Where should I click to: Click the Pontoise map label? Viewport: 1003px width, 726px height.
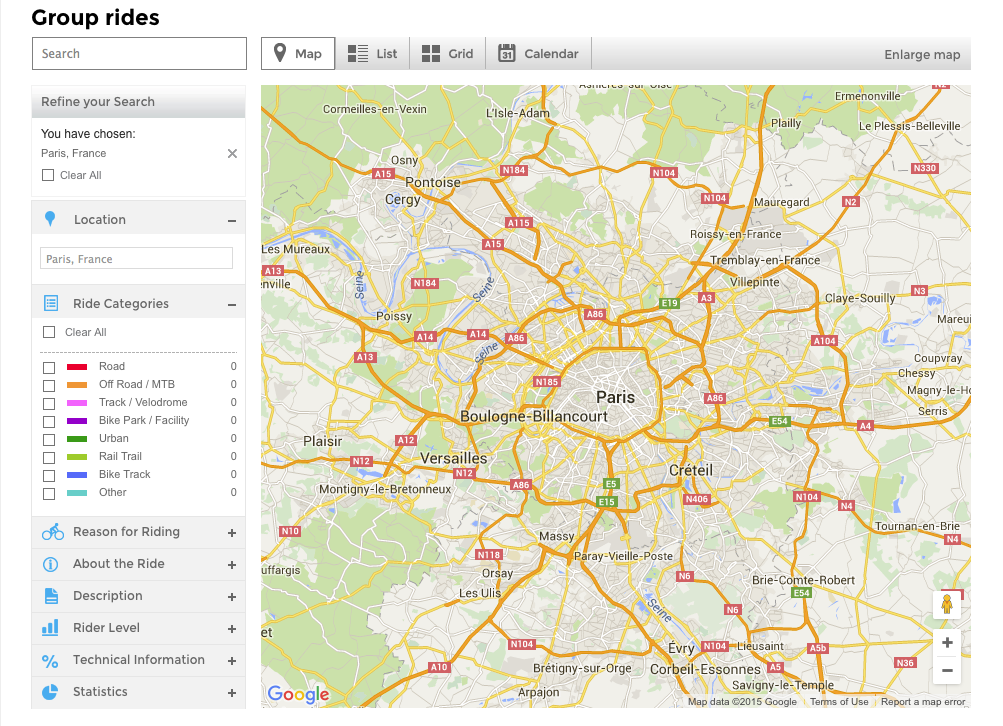(x=433, y=182)
